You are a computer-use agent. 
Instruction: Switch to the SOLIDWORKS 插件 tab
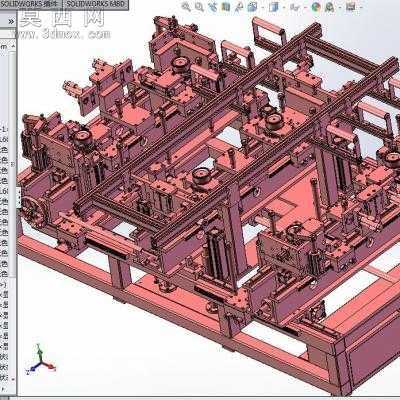[x=31, y=4]
